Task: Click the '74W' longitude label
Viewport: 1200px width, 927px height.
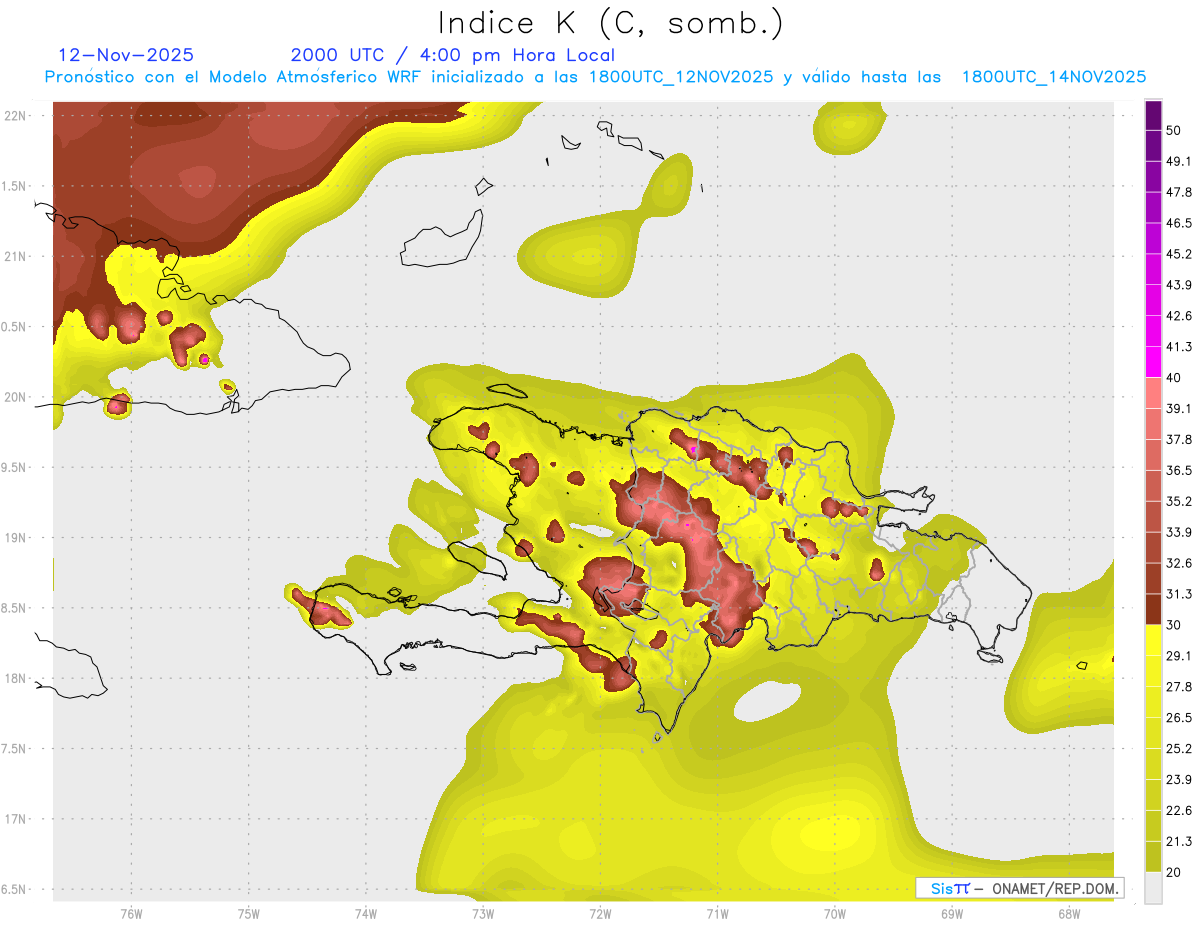Action: pyautogui.click(x=366, y=914)
